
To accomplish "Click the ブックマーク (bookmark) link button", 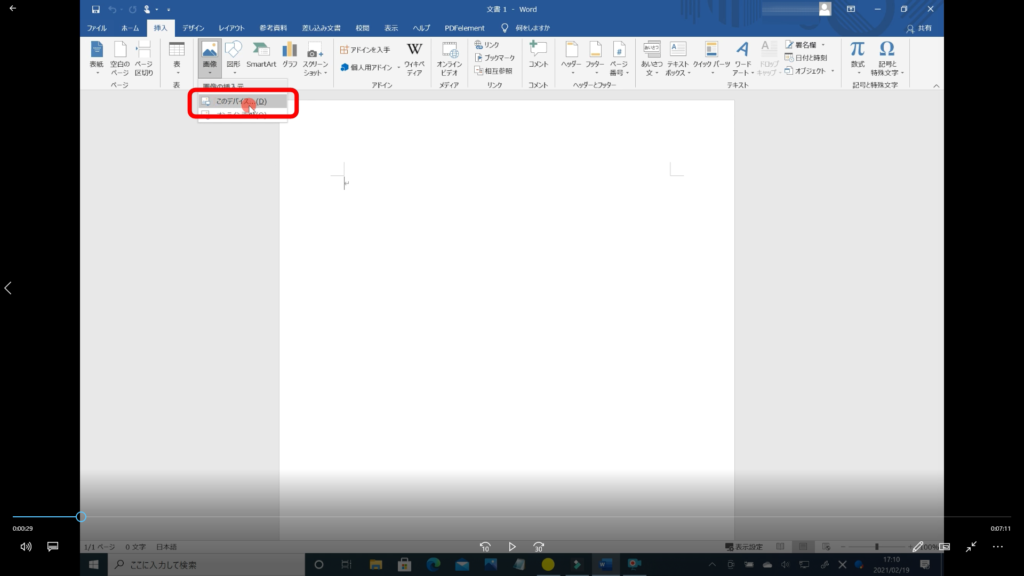I will pyautogui.click(x=497, y=58).
